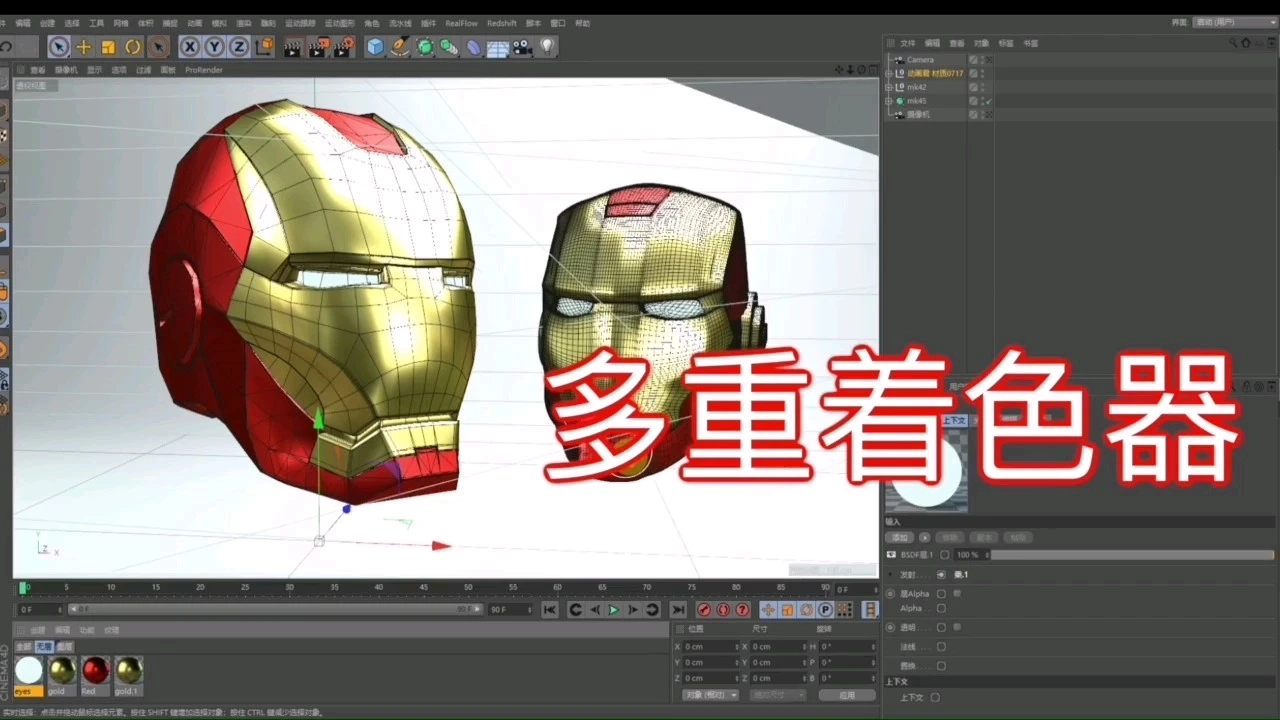Image resolution: width=1280 pixels, height=720 pixels.
Task: Adjust the BSDF 100% strength slider
Action: (x=1132, y=555)
